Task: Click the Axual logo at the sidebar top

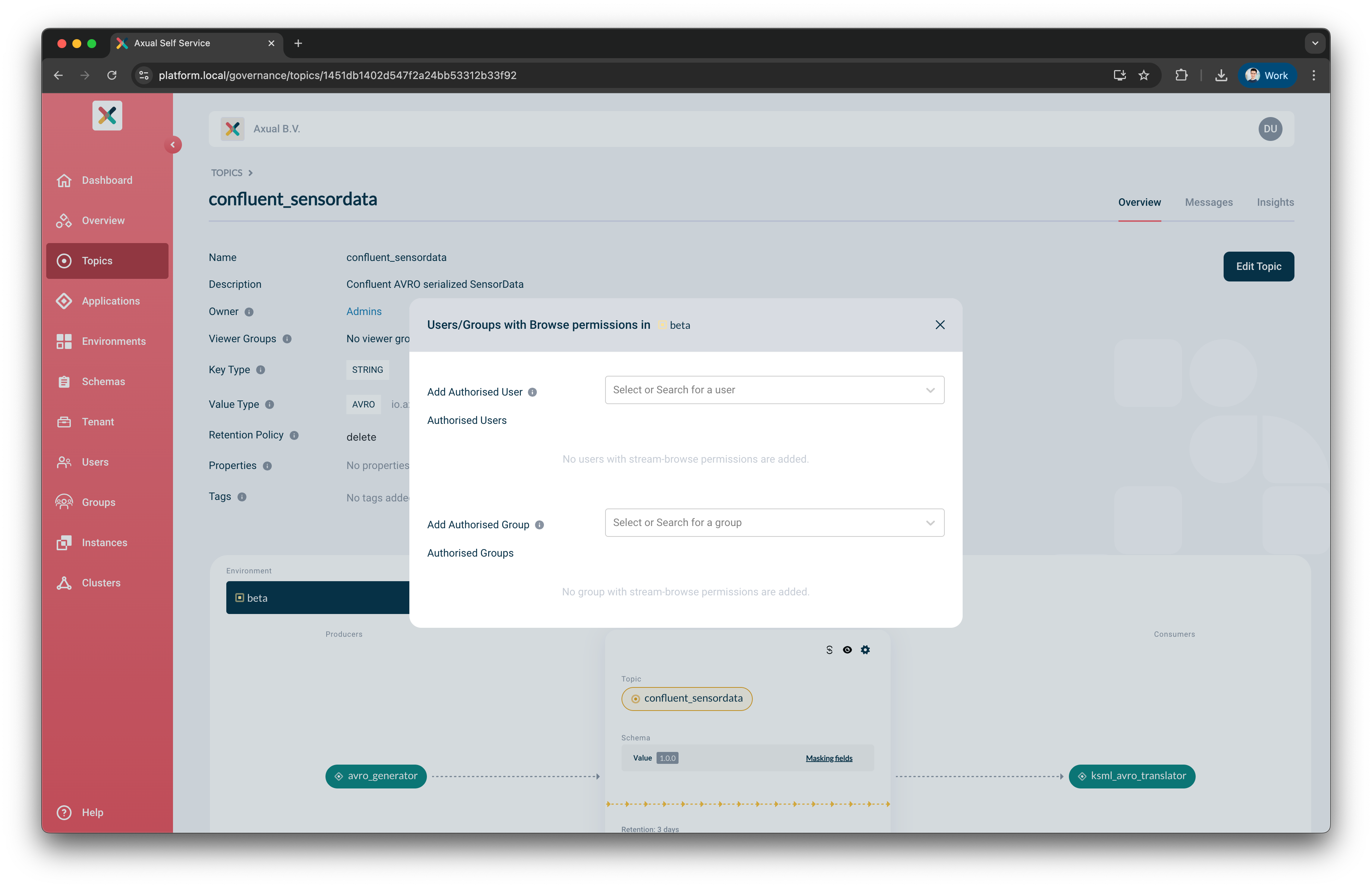Action: (107, 115)
